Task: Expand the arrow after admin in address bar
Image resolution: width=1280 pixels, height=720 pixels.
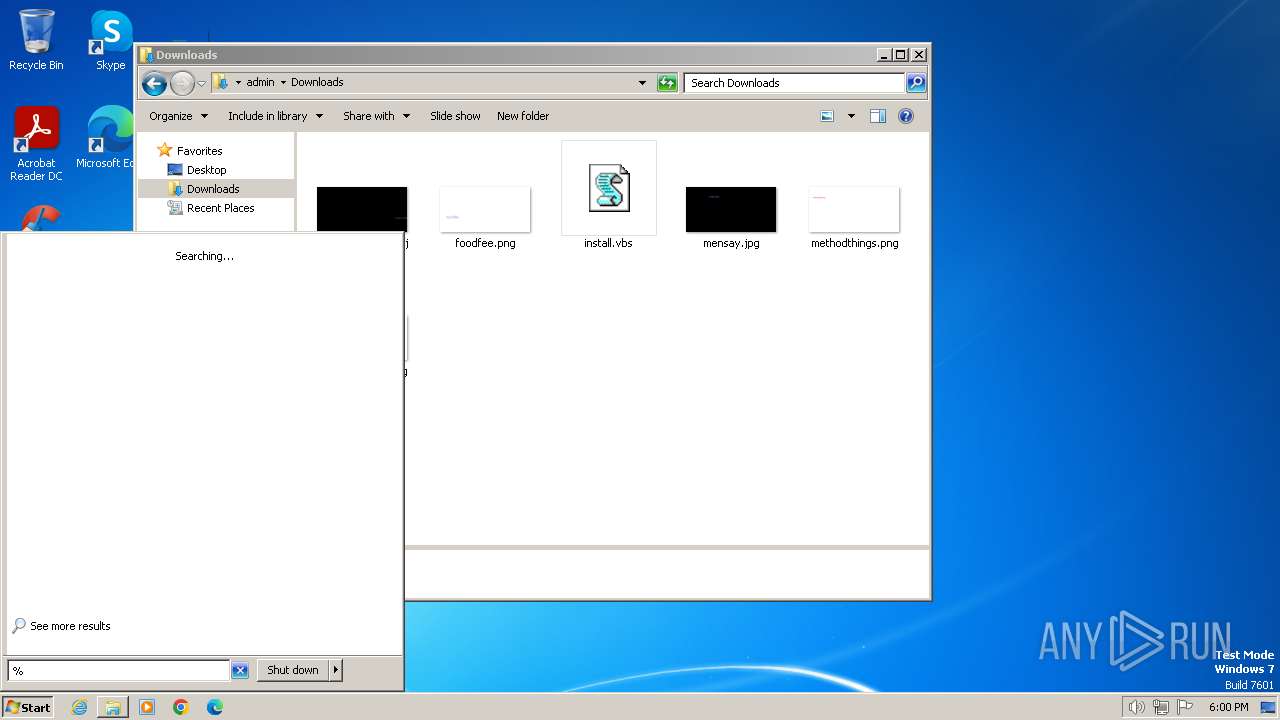Action: (283, 83)
